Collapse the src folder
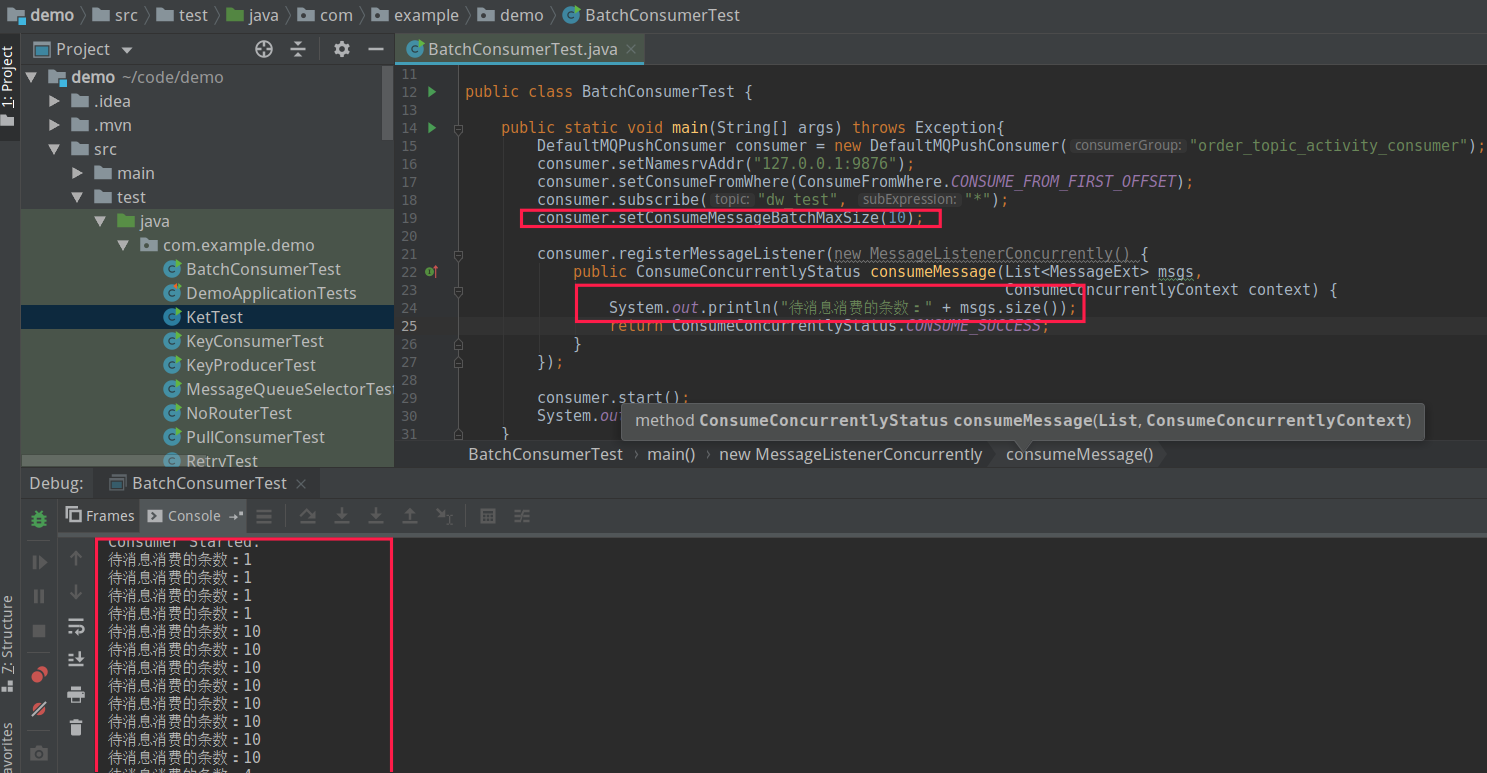Screen dimensions: 1487x773 point(55,149)
